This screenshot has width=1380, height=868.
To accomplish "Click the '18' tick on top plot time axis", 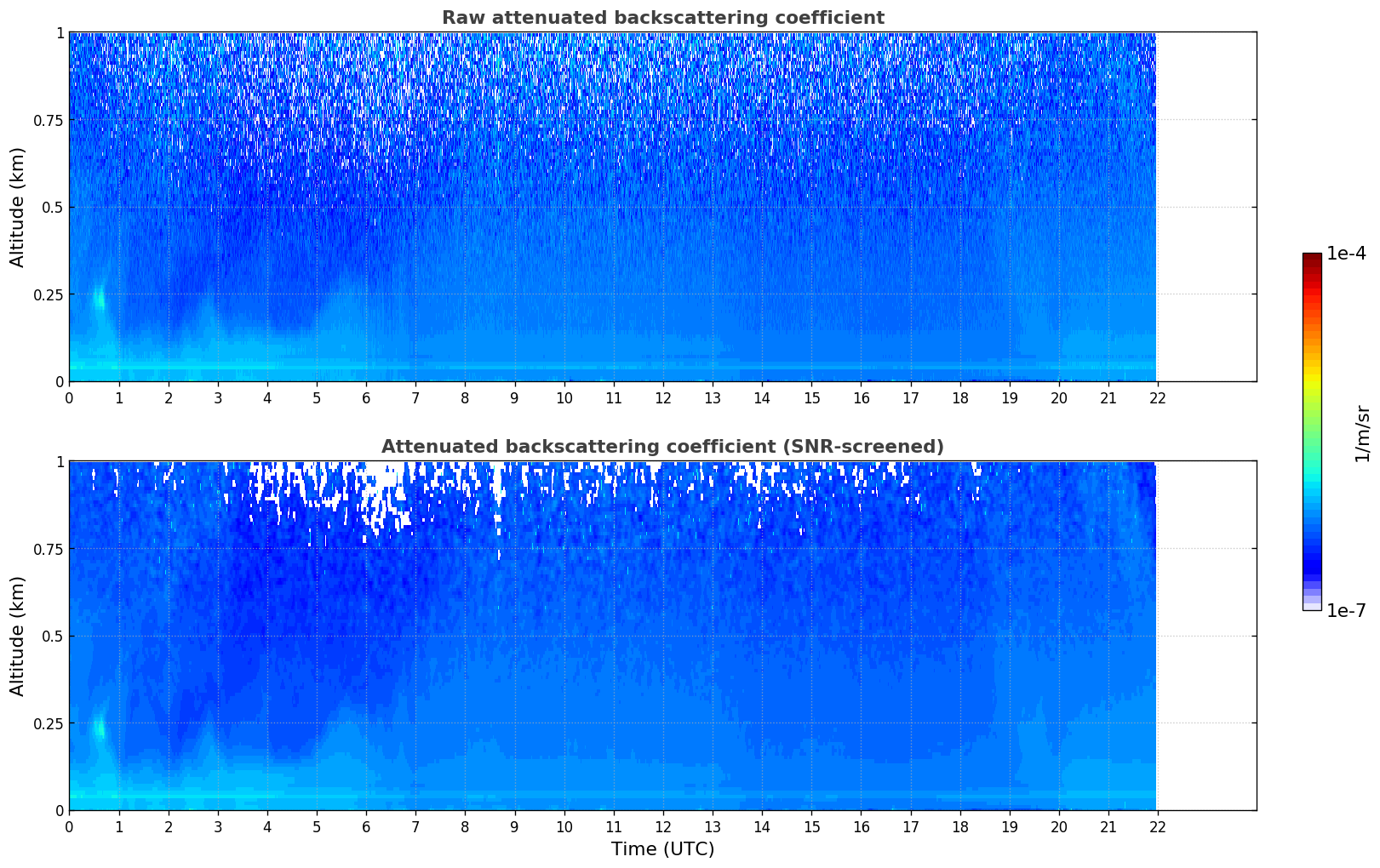I will pos(960,397).
